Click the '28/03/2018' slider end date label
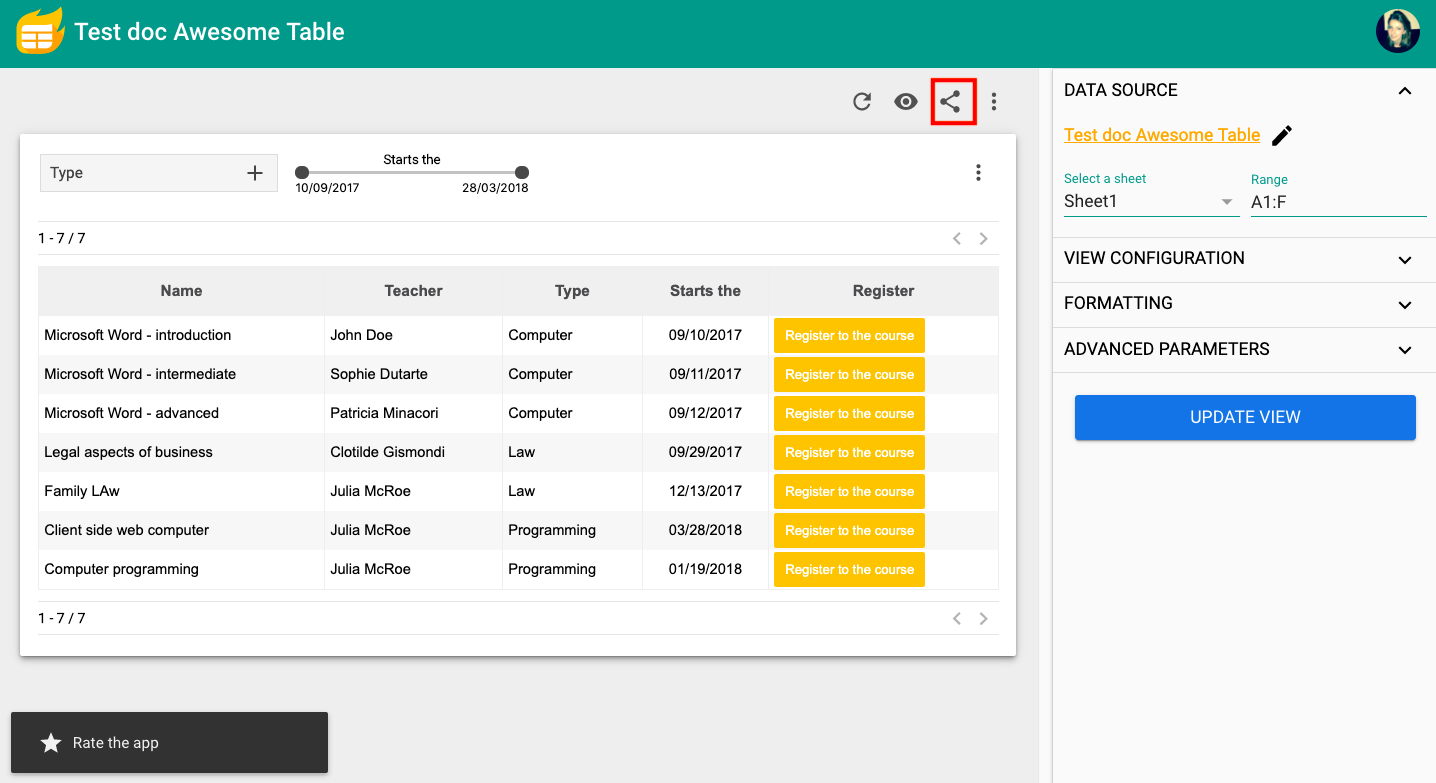The image size is (1436, 783). 495,188
